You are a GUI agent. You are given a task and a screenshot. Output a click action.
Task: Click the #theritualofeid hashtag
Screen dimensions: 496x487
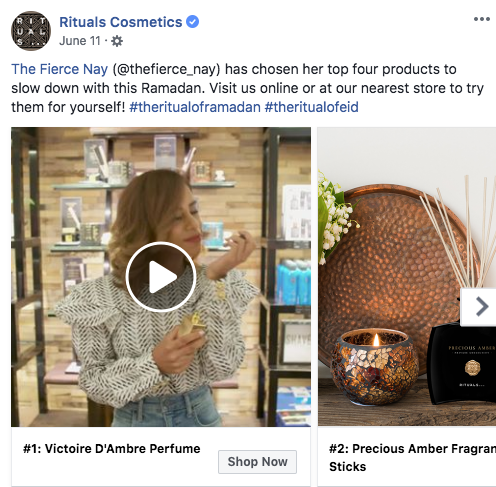(x=312, y=107)
